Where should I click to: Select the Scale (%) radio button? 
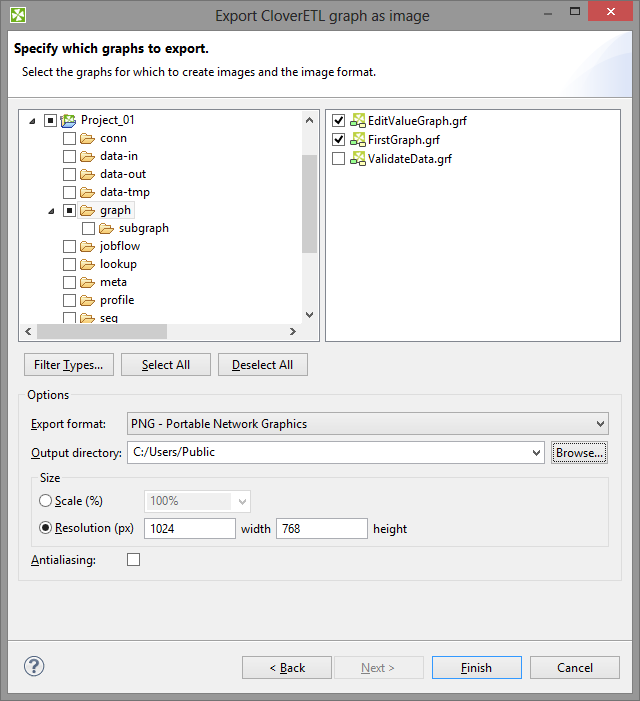pyautogui.click(x=46, y=500)
